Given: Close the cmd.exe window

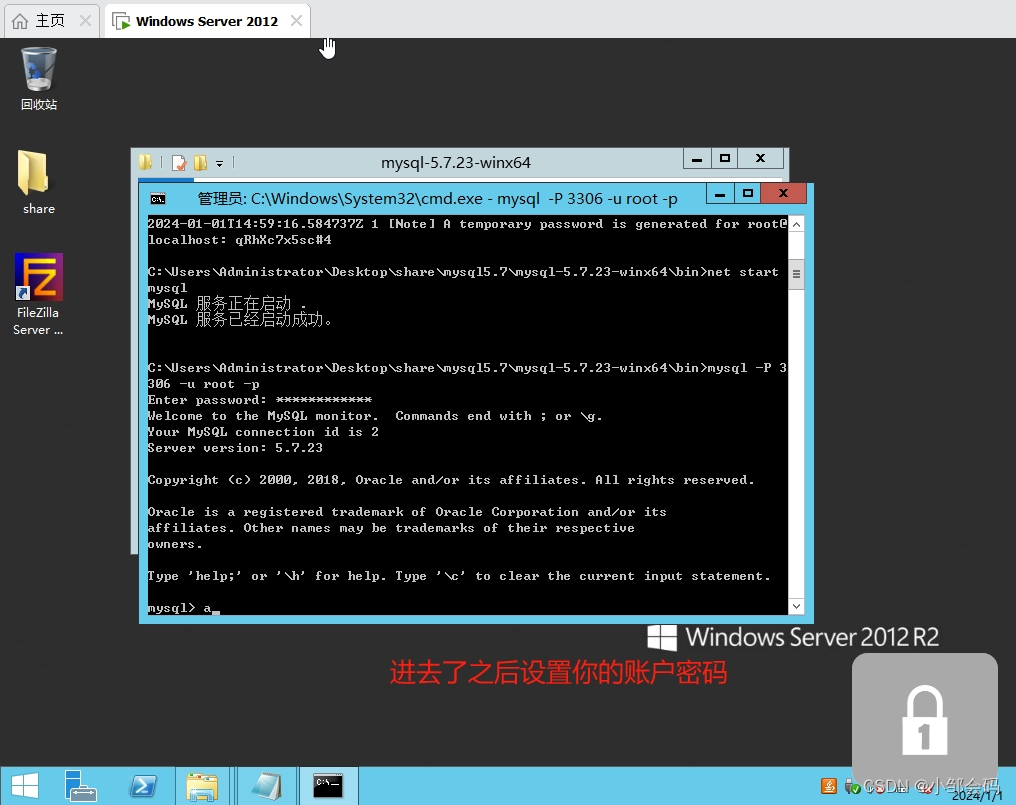Looking at the screenshot, I should click(783, 193).
